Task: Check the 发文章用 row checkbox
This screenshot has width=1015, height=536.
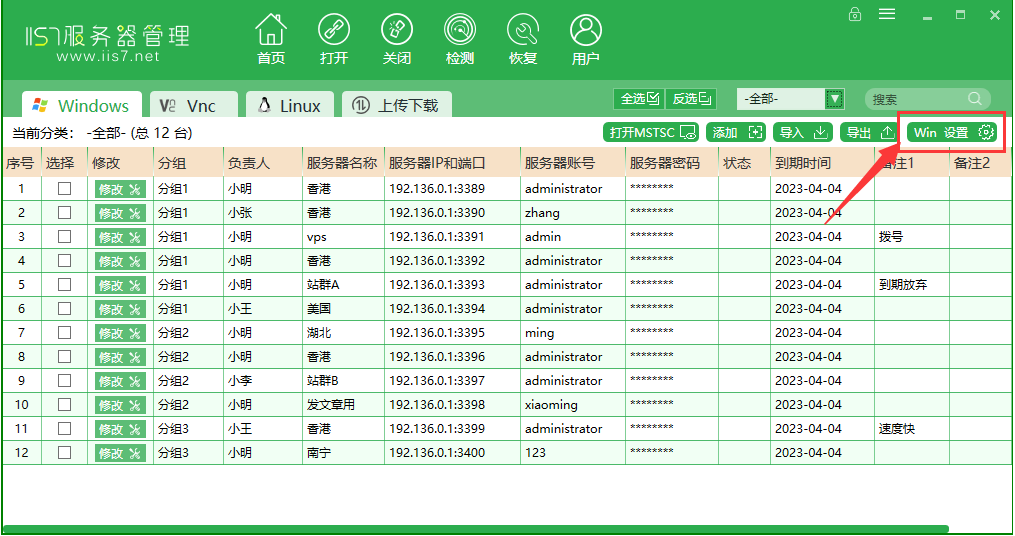Action: (x=64, y=404)
